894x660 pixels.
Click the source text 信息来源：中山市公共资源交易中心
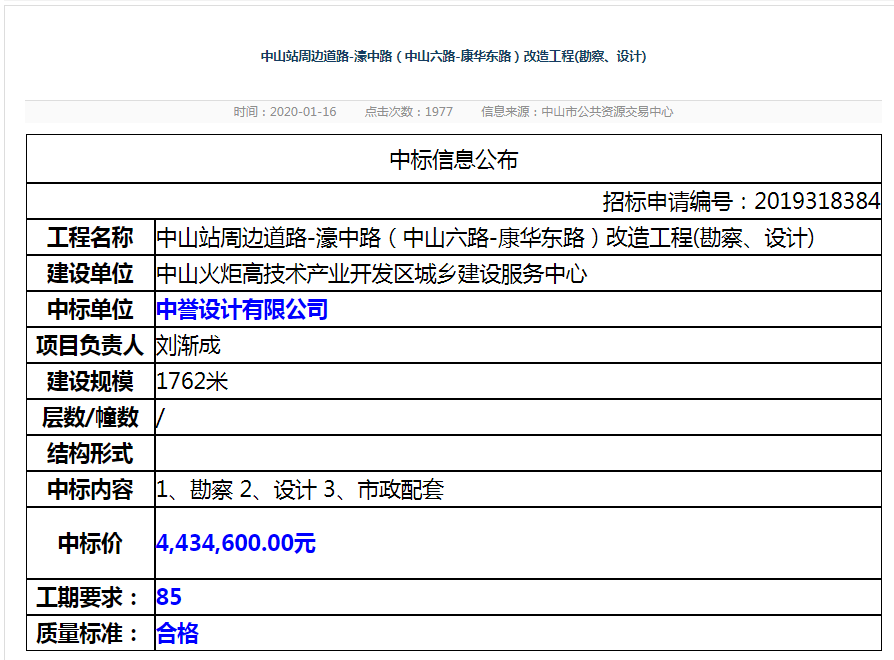click(577, 112)
